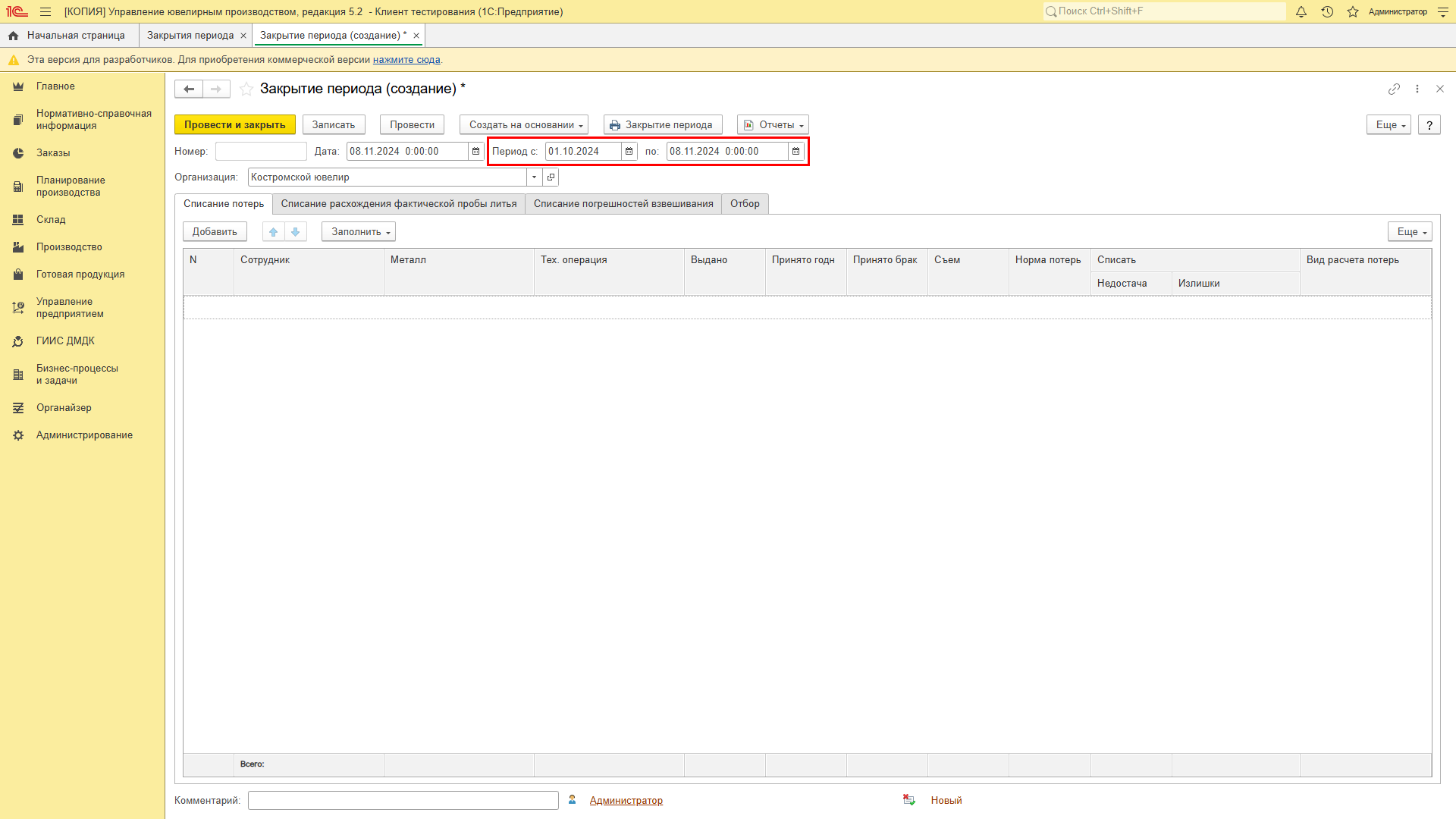Switch to Списание погрешностей взвешивания tab
Image resolution: width=1456 pixels, height=819 pixels.
coord(623,204)
